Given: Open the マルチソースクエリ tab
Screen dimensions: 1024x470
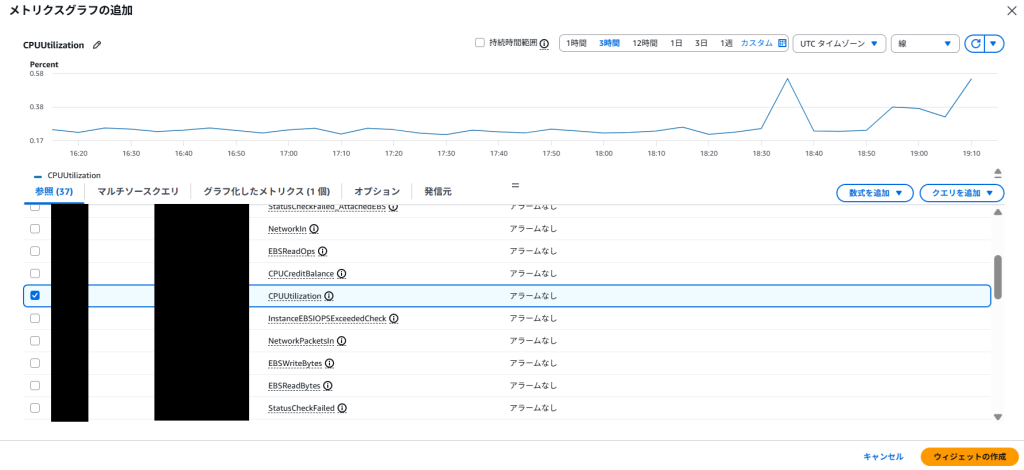Looking at the screenshot, I should [x=138, y=191].
